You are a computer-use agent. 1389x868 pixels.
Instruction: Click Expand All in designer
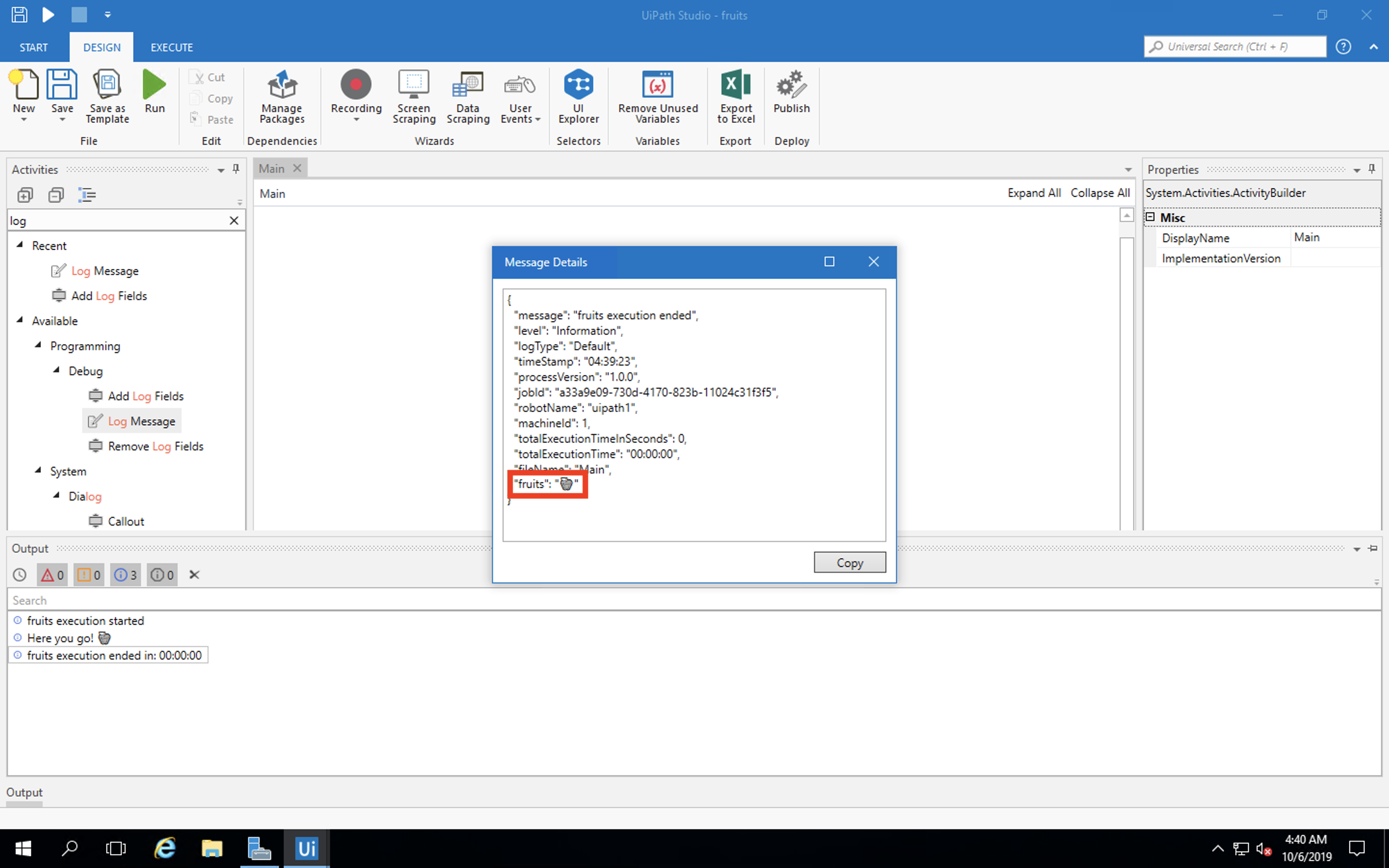[1035, 193]
